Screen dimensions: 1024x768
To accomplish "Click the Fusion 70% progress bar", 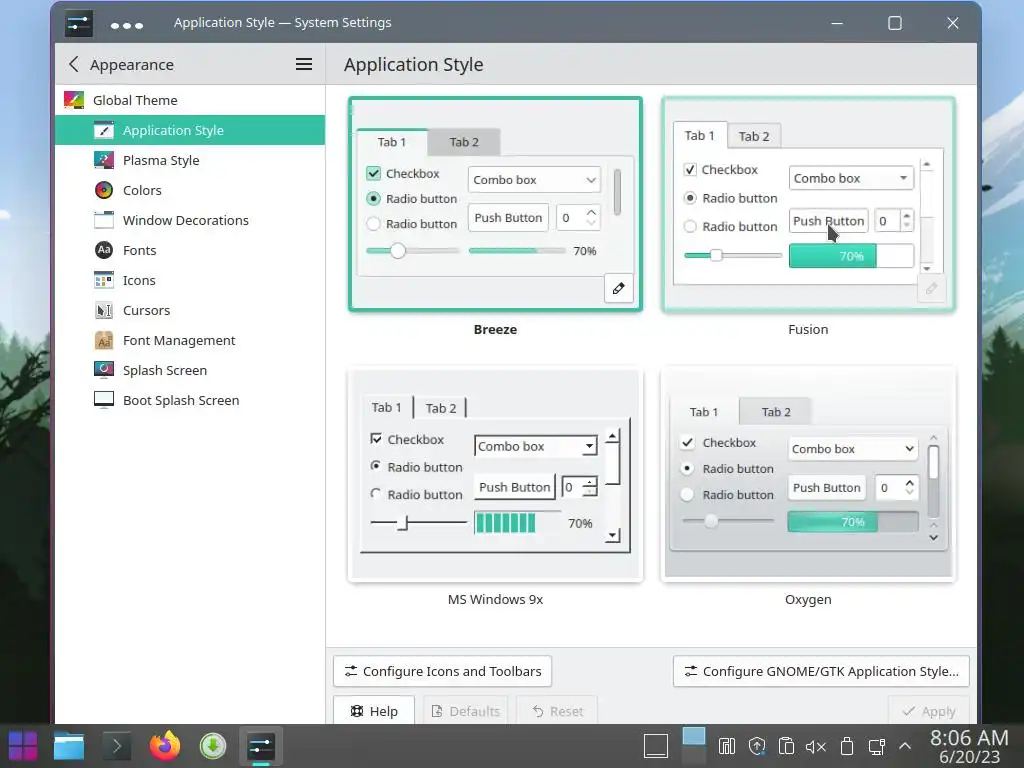I will tap(851, 255).
